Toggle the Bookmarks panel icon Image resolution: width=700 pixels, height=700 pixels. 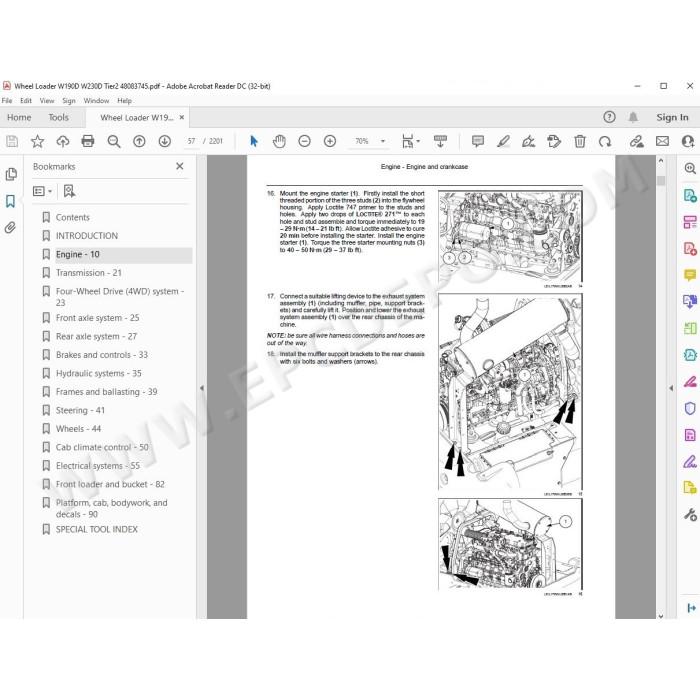[11, 201]
